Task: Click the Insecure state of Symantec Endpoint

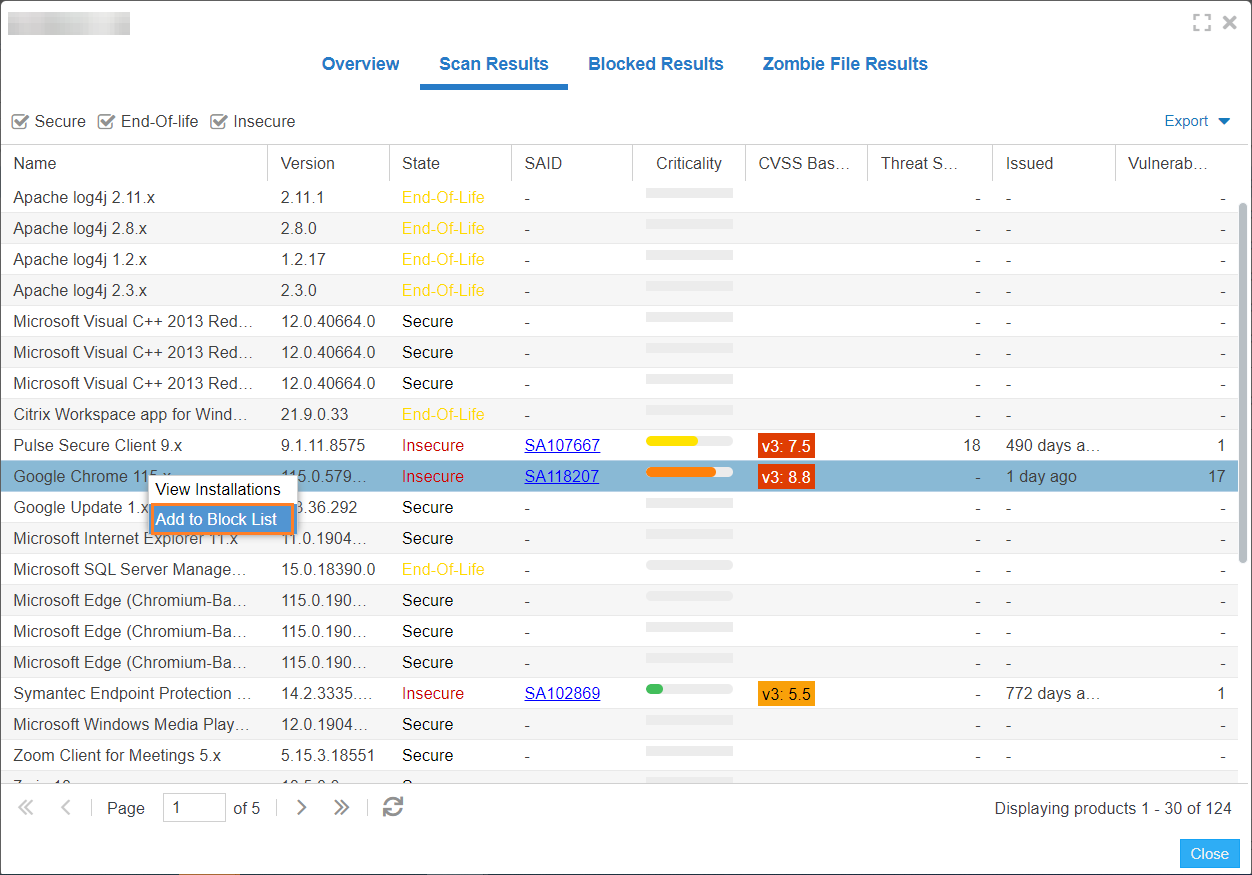Action: pyautogui.click(x=433, y=694)
